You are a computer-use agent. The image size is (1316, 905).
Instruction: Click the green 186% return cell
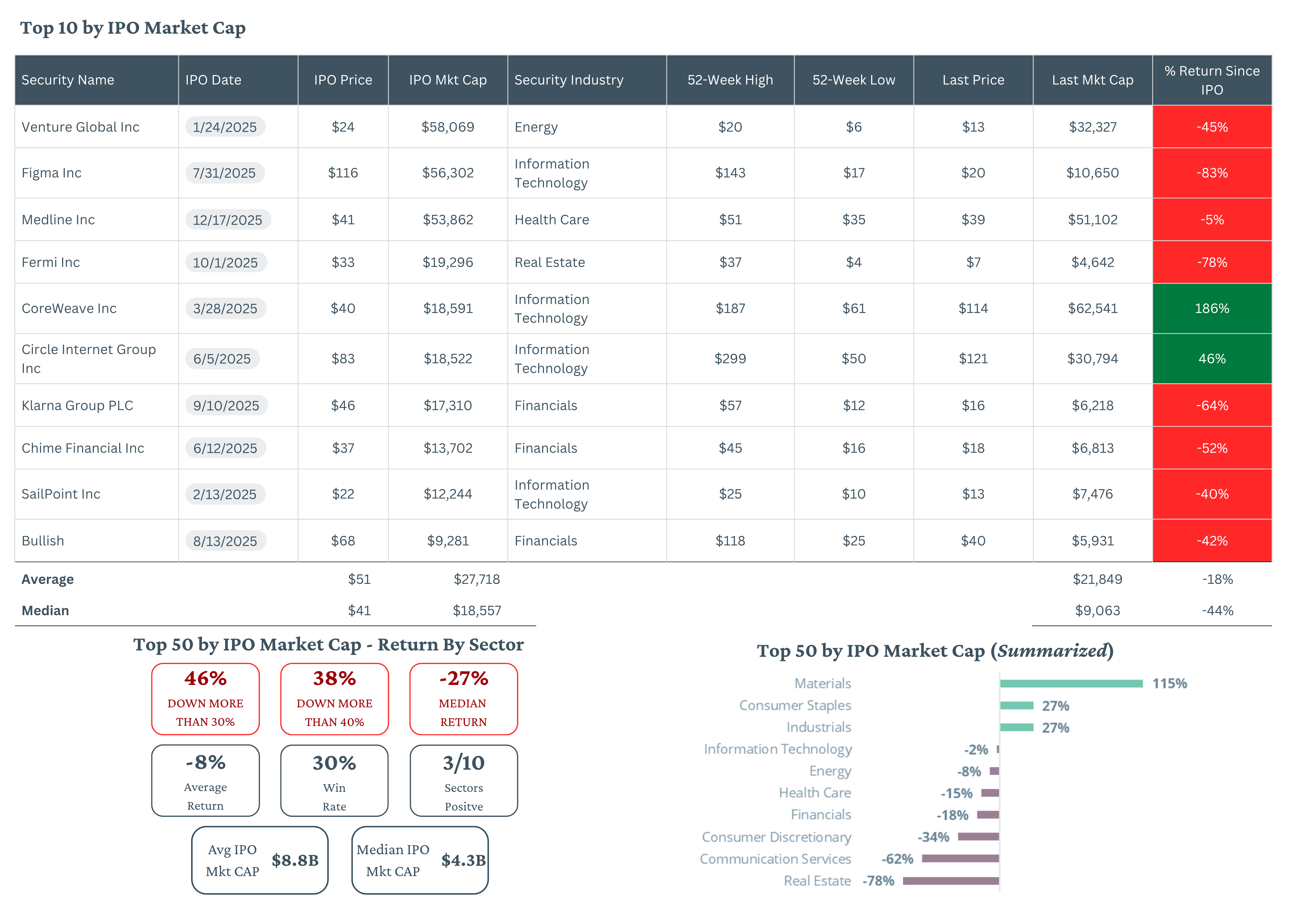(1212, 309)
